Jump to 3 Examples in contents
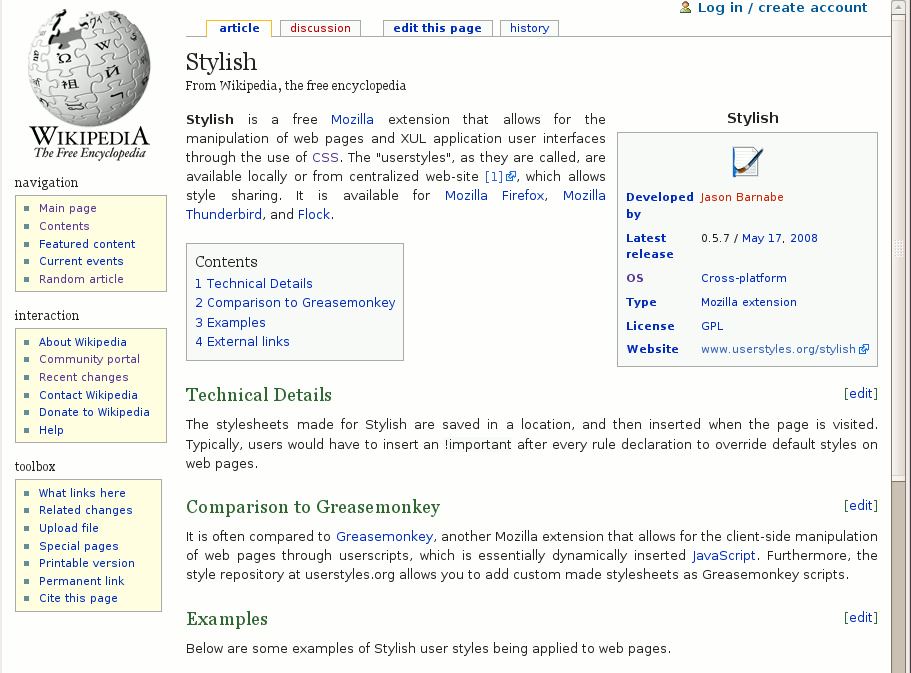Screen dimensions: 911x673 [230, 323]
